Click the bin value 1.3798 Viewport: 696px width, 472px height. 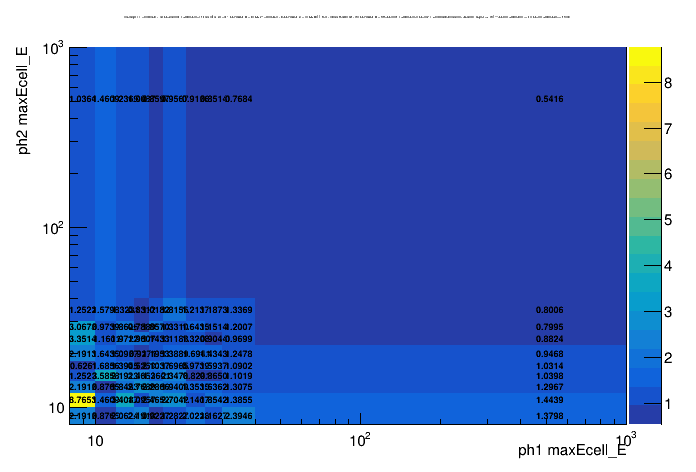549,415
